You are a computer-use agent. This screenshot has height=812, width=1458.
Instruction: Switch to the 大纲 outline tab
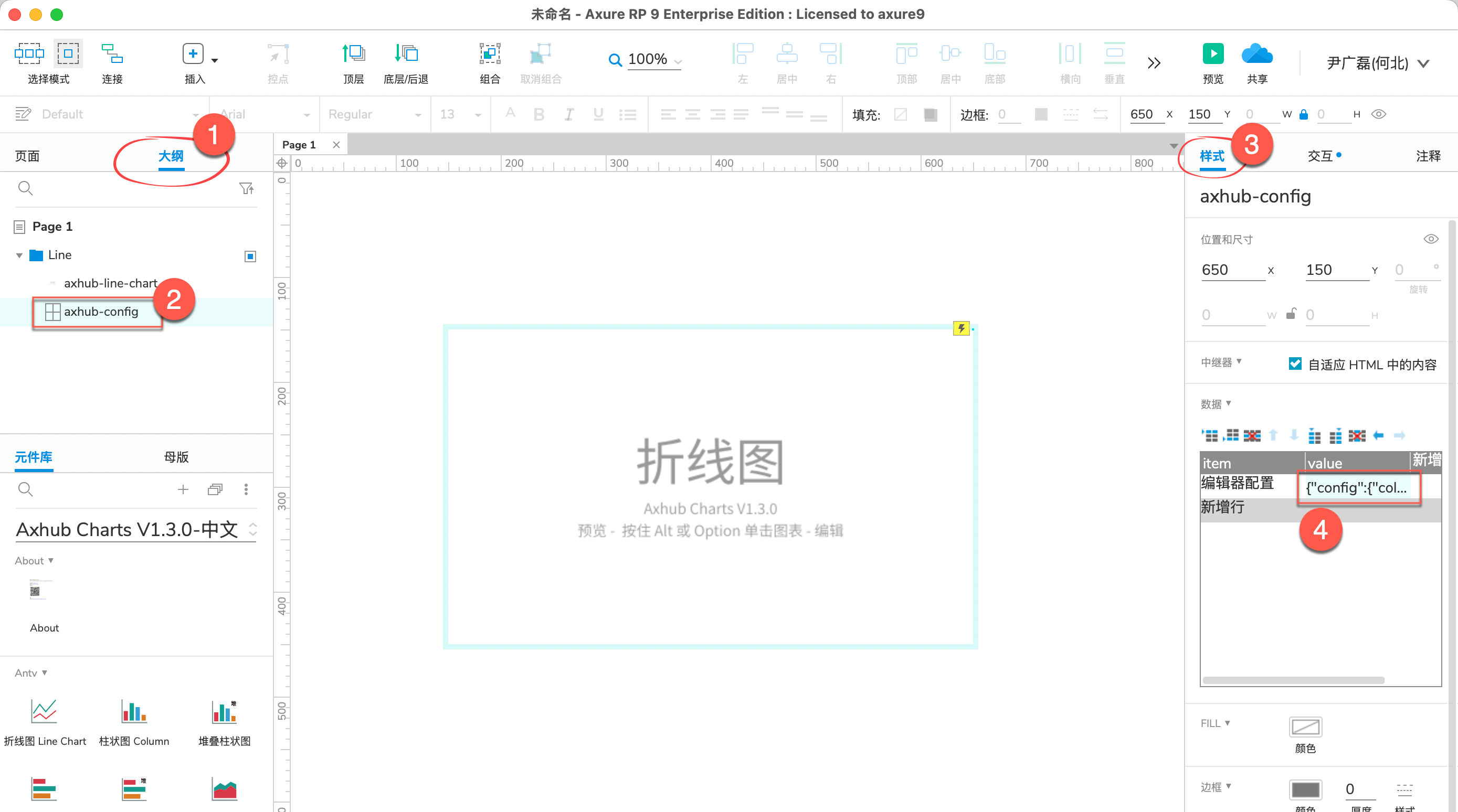click(171, 156)
